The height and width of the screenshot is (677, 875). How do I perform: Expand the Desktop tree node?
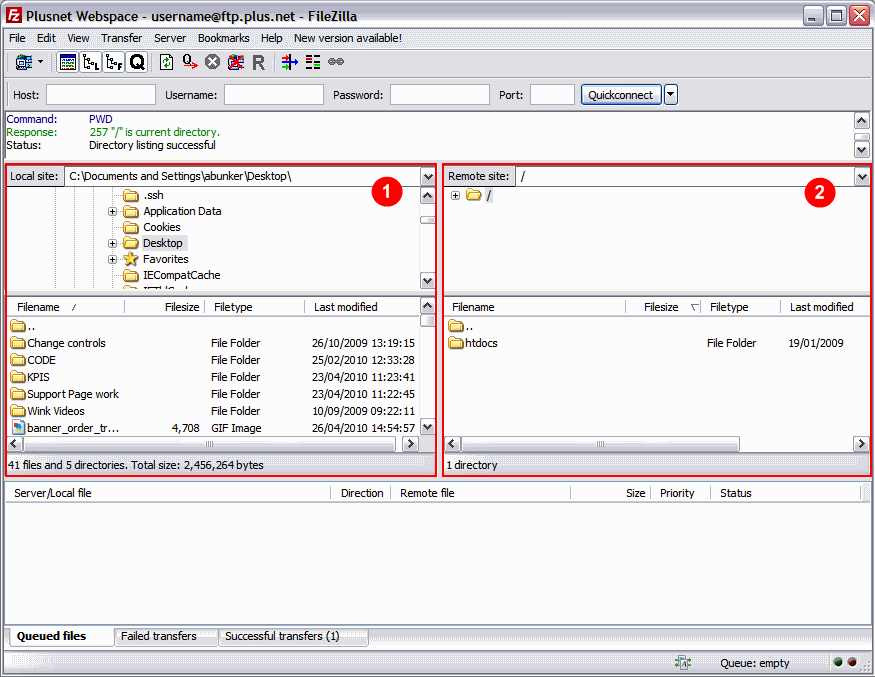pos(113,243)
